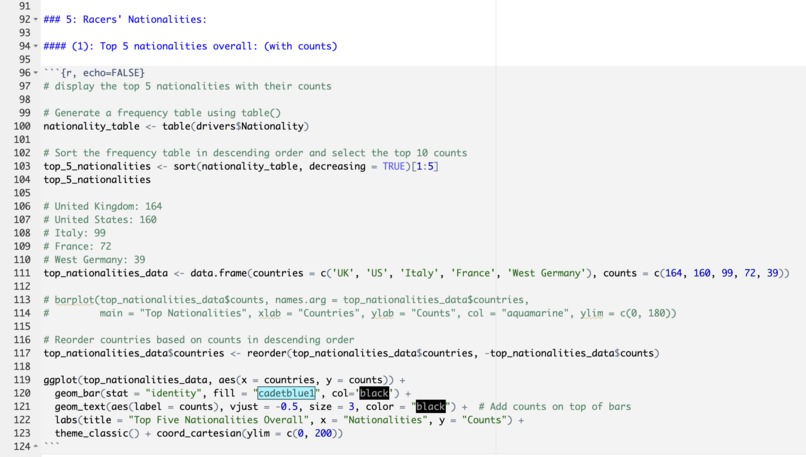Screen dimensions: 806x457
Task: Click the vjust value '-0.5'
Action: (286, 407)
